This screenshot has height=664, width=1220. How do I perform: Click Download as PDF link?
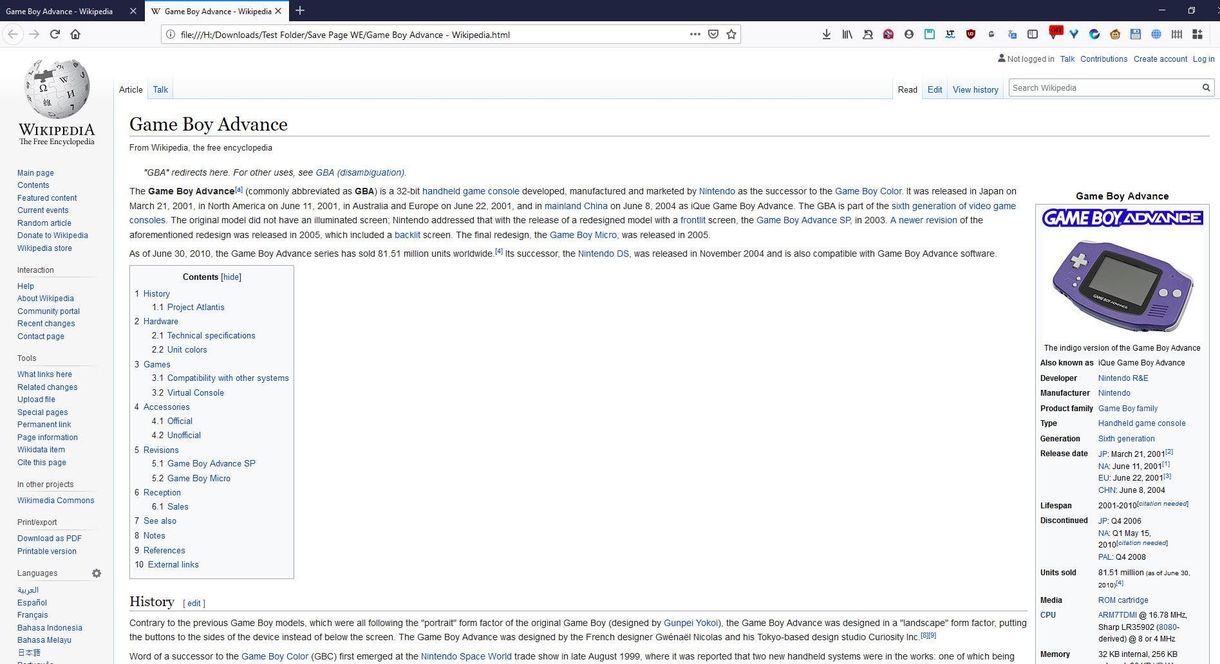pyautogui.click(x=49, y=538)
